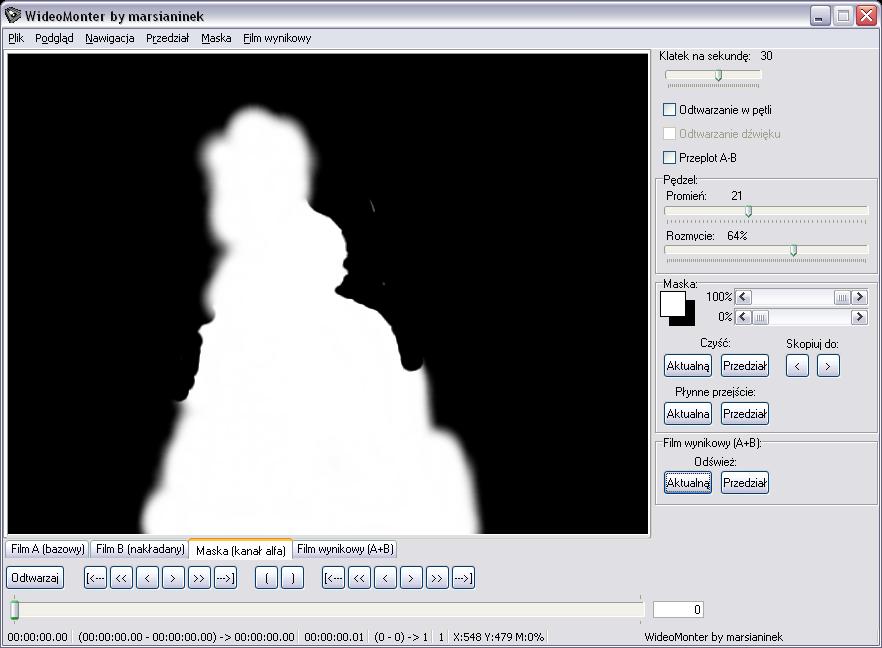
Task: Switch to Film wynikowy (A+B) tab
Action: coord(346,549)
